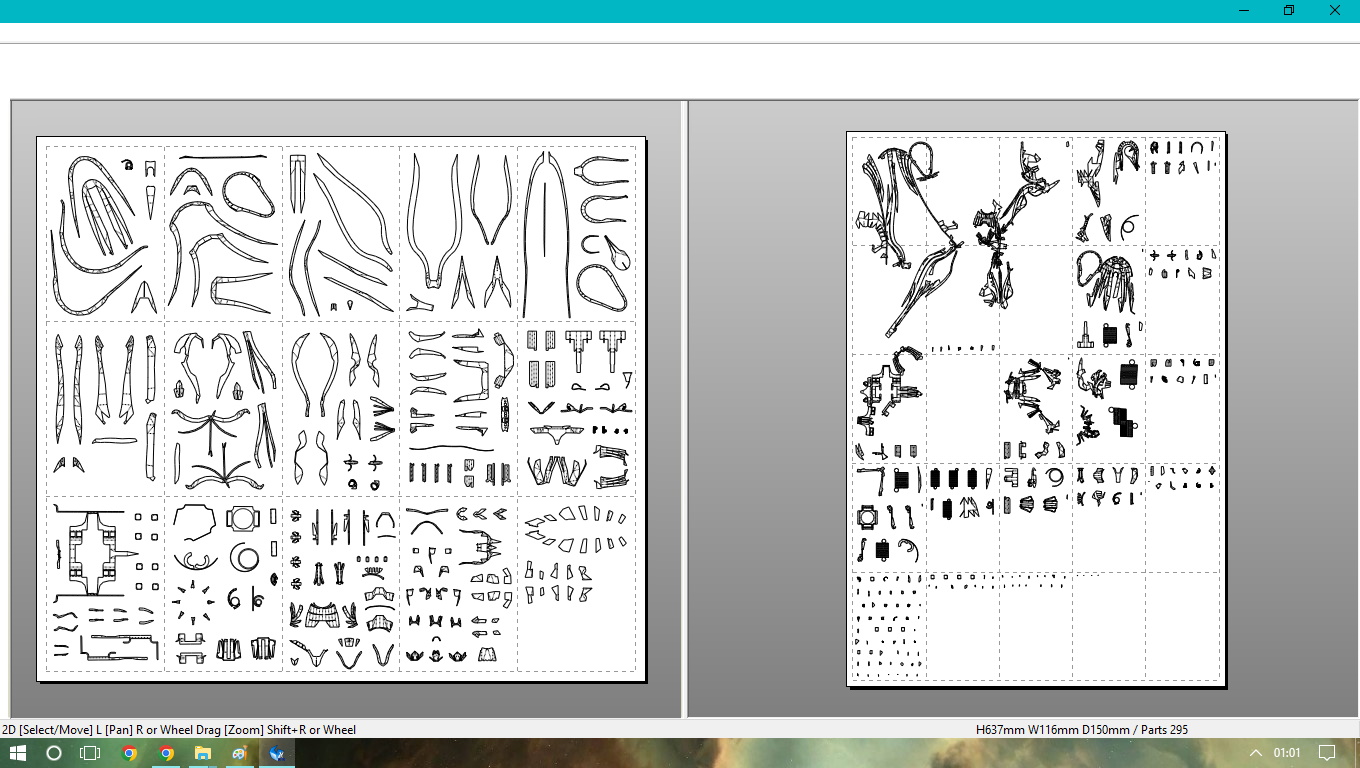Open the paint palette app on taskbar

[x=239, y=753]
